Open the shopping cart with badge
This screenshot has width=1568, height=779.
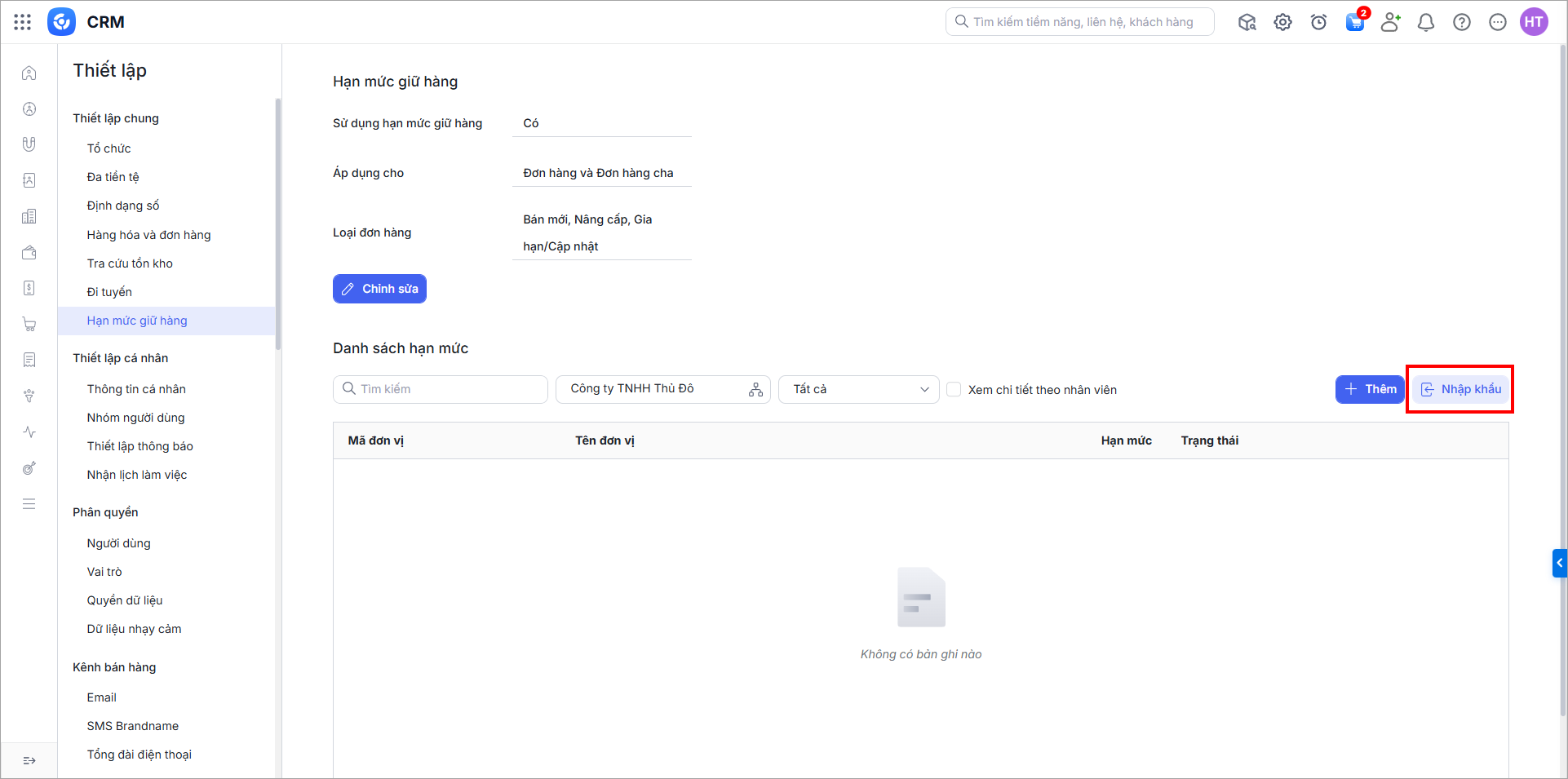click(x=1354, y=22)
